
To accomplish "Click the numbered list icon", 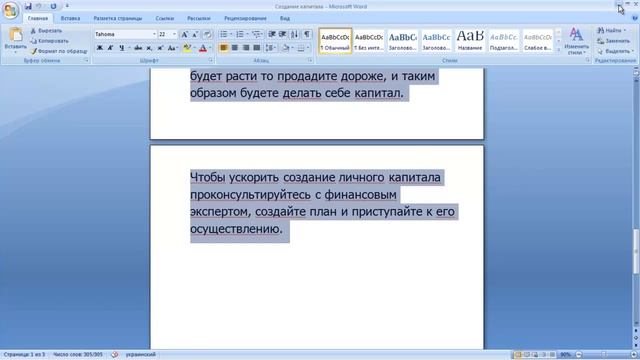I will [x=240, y=34].
